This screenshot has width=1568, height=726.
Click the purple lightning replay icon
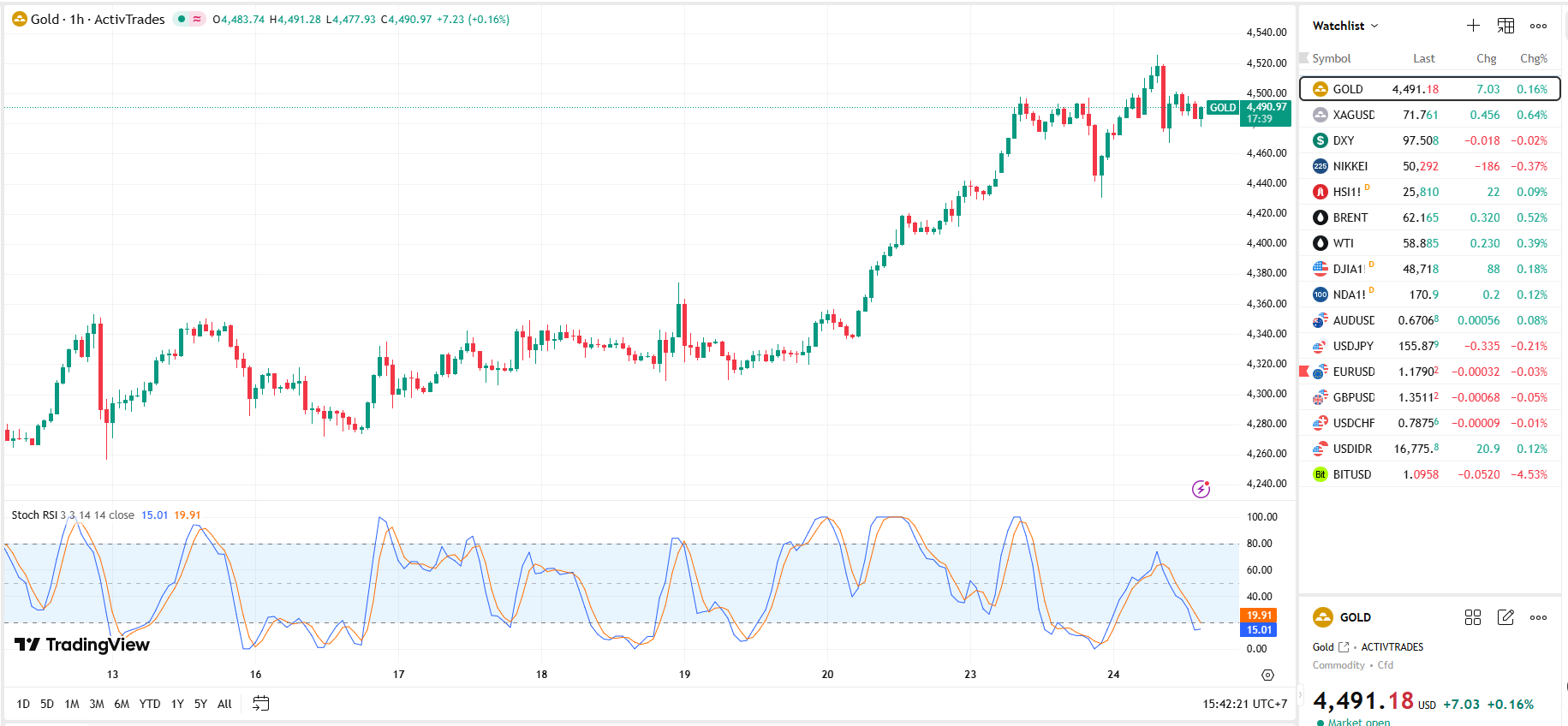1201,489
